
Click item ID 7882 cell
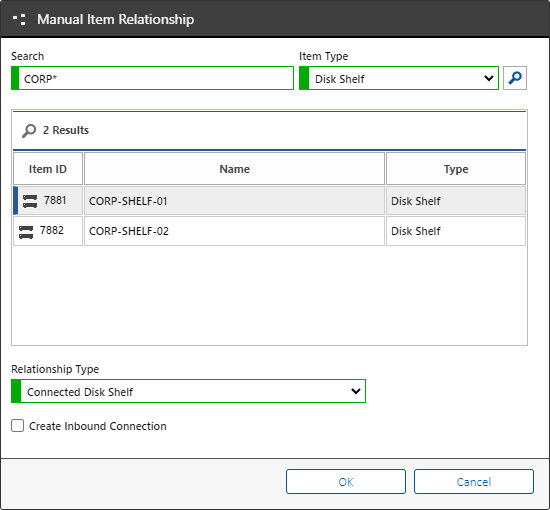48,231
